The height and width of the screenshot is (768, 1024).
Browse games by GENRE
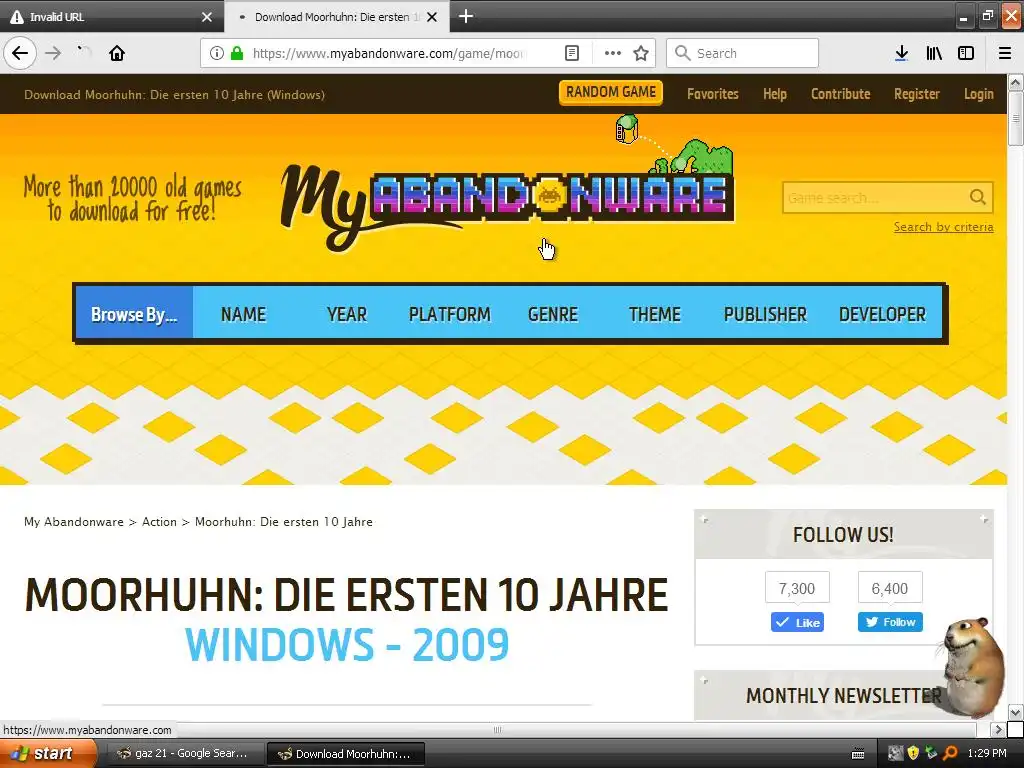(552, 314)
